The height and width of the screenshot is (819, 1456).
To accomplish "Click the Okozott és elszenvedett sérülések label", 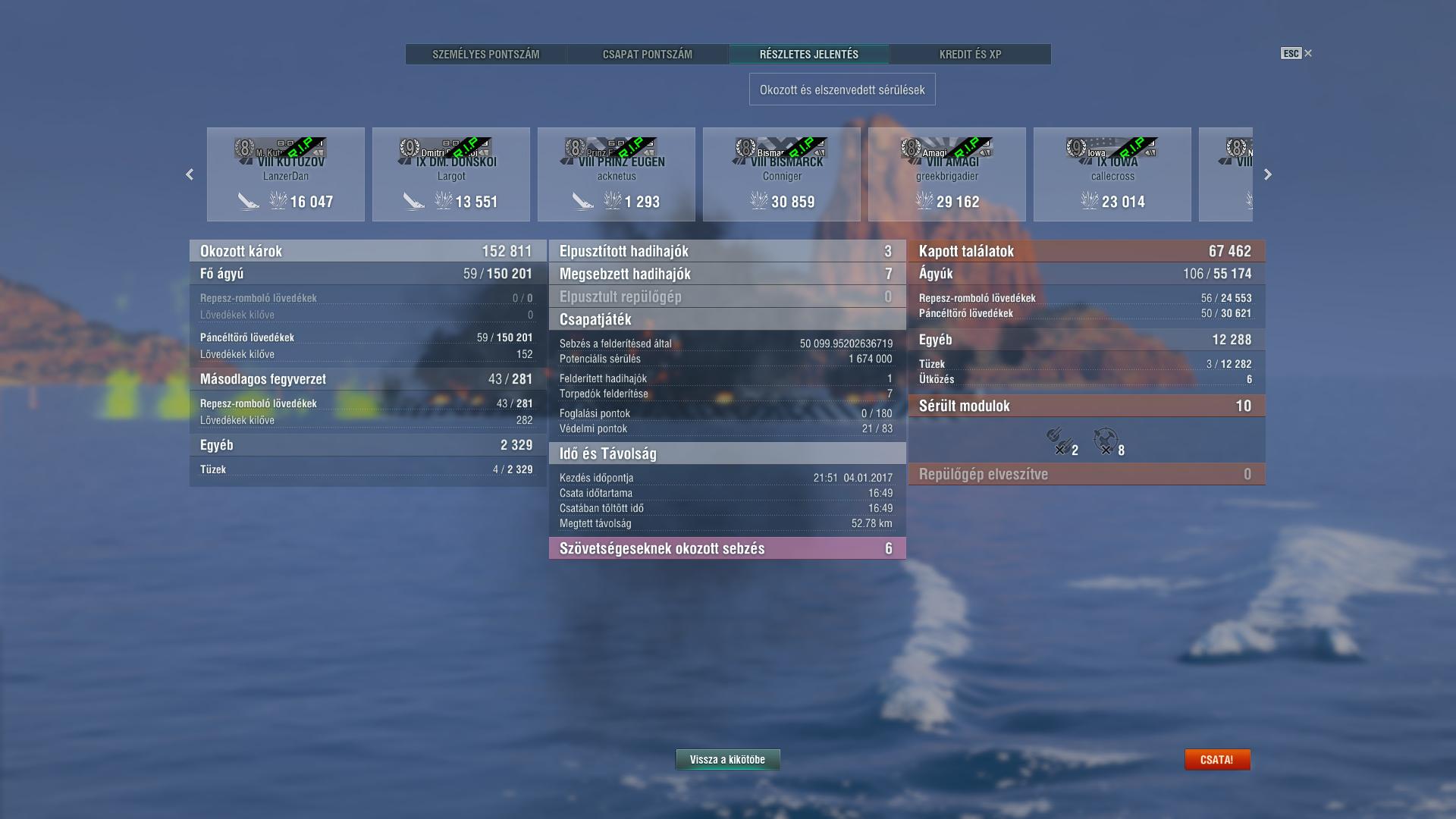I will point(843,89).
